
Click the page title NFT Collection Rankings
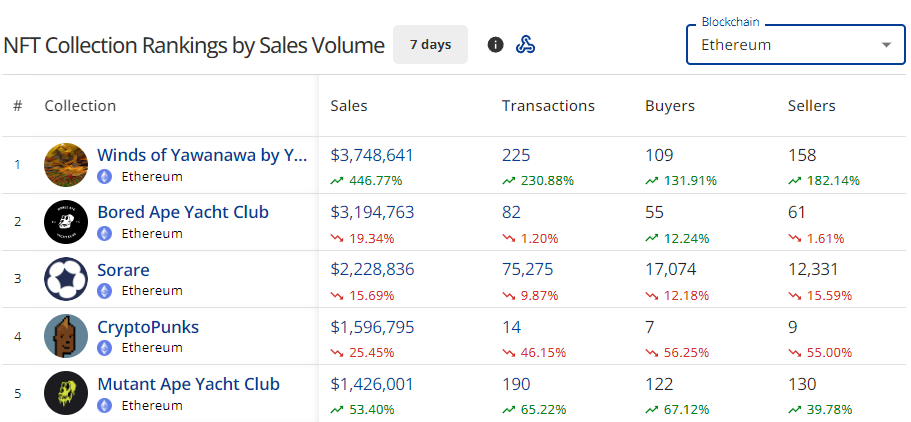click(x=194, y=45)
